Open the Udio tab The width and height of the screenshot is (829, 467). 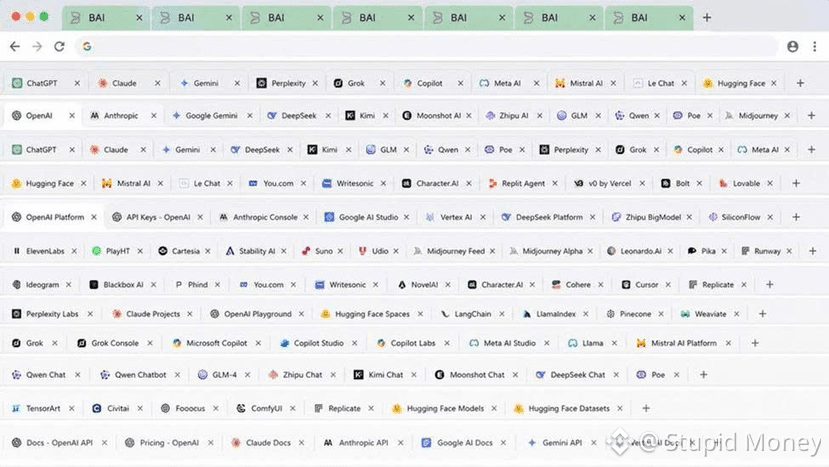tap(379, 251)
